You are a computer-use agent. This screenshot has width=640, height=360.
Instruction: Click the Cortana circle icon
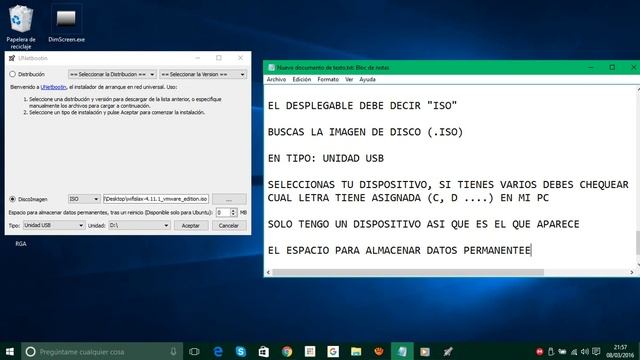30,351
